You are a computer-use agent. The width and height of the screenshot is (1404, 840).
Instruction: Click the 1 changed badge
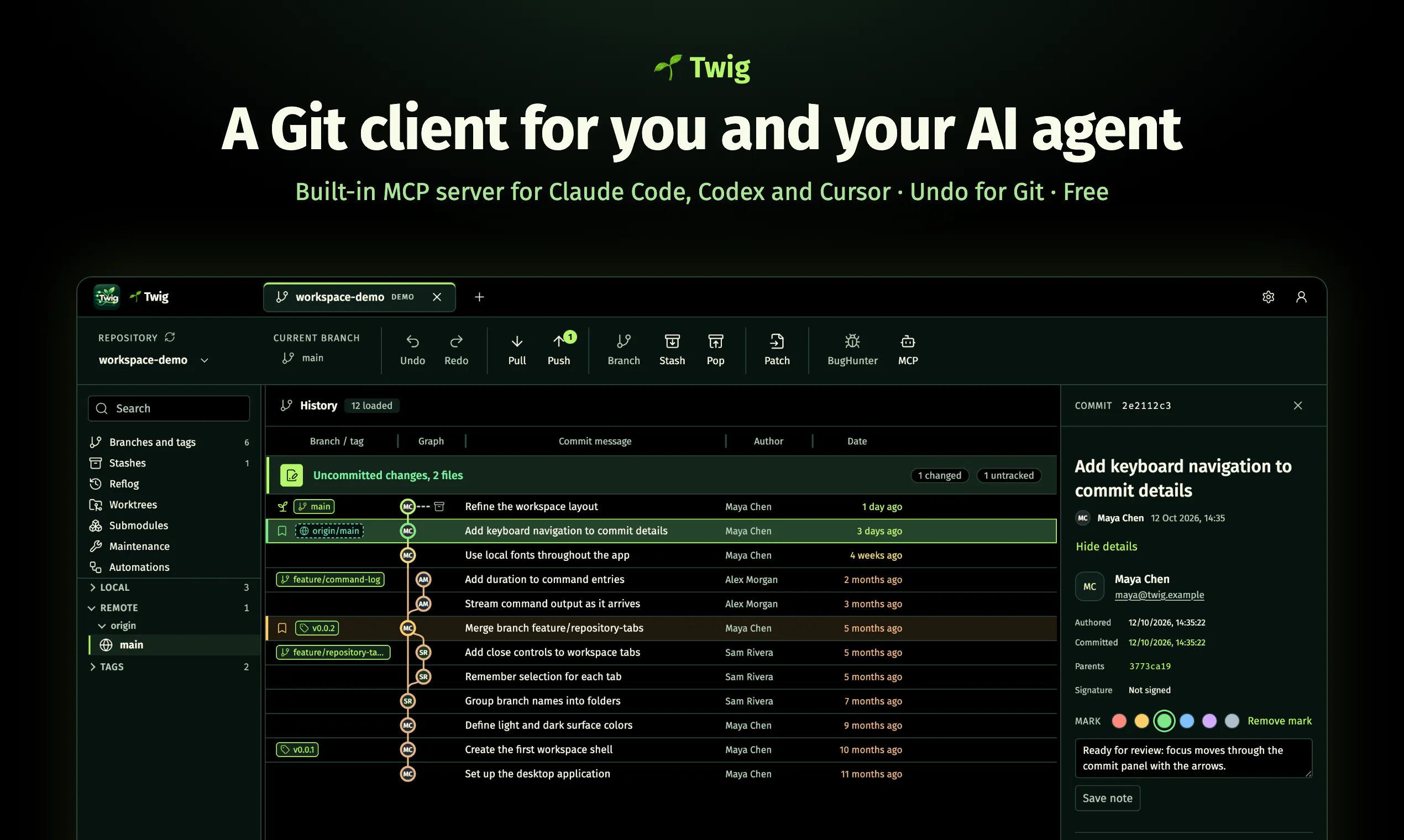[940, 475]
